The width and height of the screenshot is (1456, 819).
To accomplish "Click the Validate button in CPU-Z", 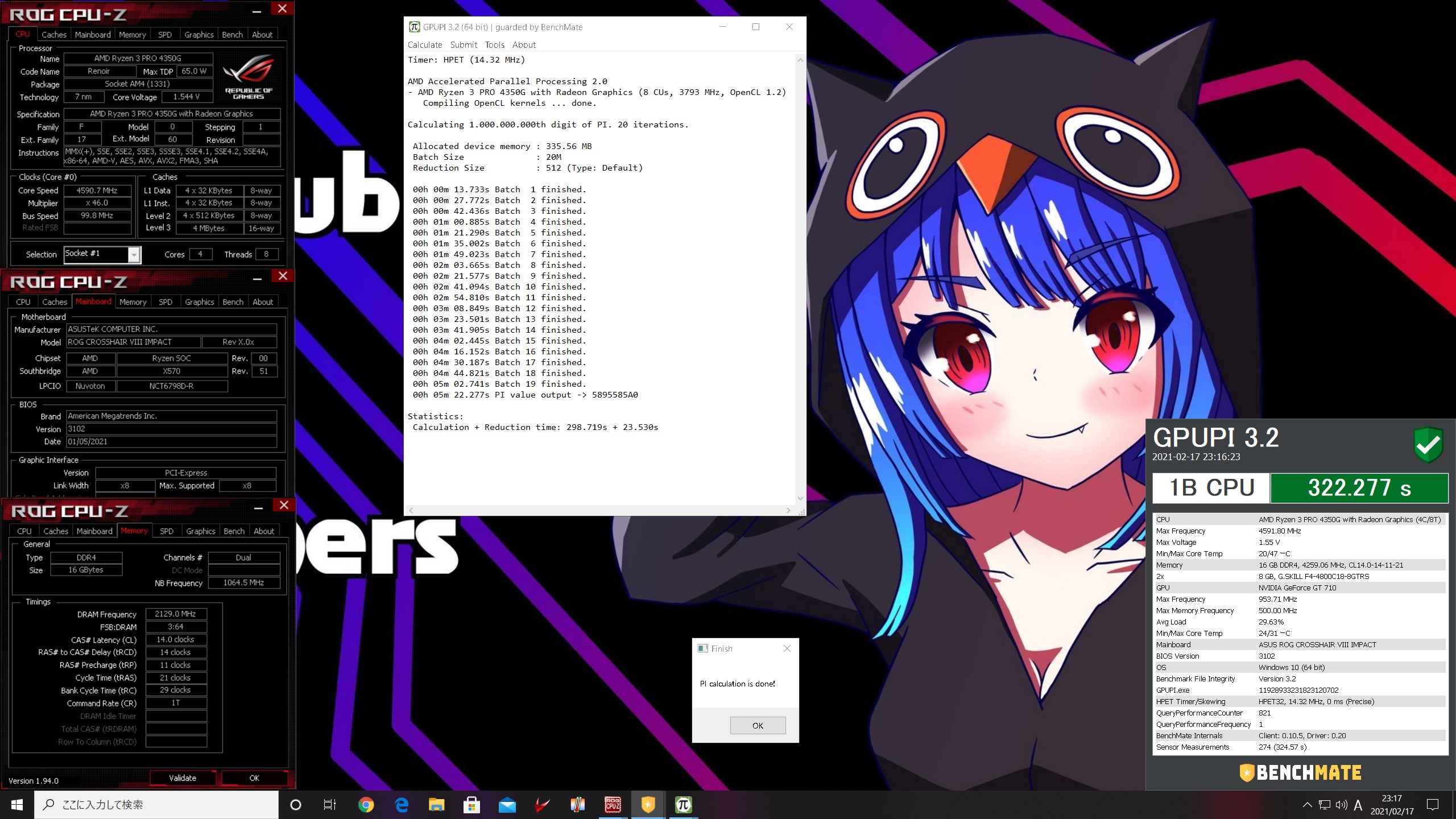I will 183,778.
